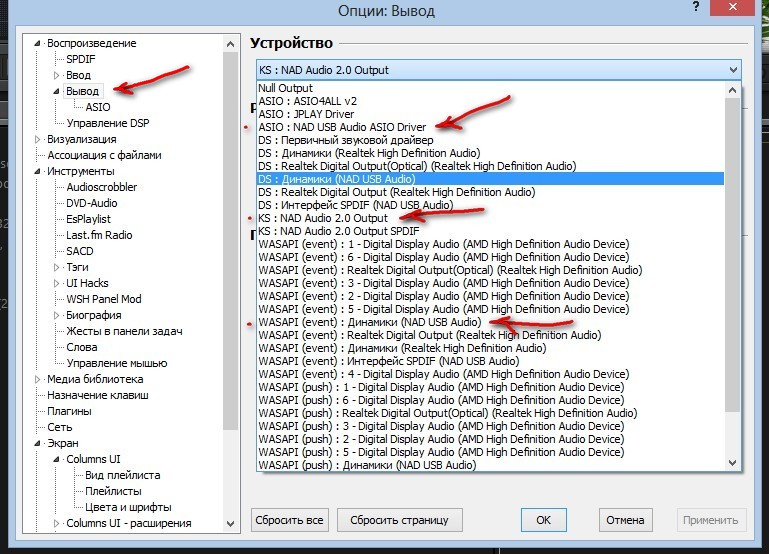Expand the Ввод tree node
Image resolution: width=769 pixels, height=554 pixels.
point(56,75)
